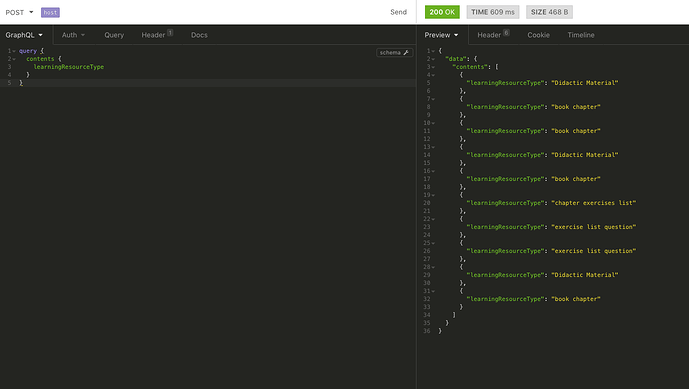Viewport: 689px width, 389px height.
Task: Open the GraphQL body type dropdown
Action: pyautogui.click(x=24, y=35)
